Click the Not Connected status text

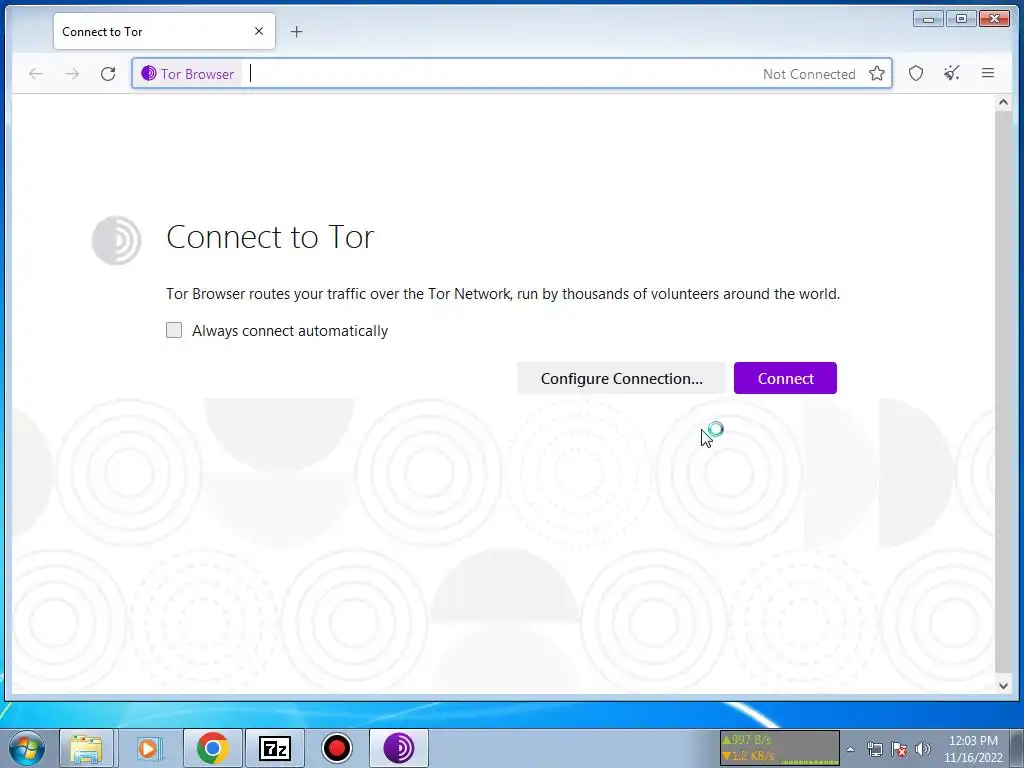809,74
